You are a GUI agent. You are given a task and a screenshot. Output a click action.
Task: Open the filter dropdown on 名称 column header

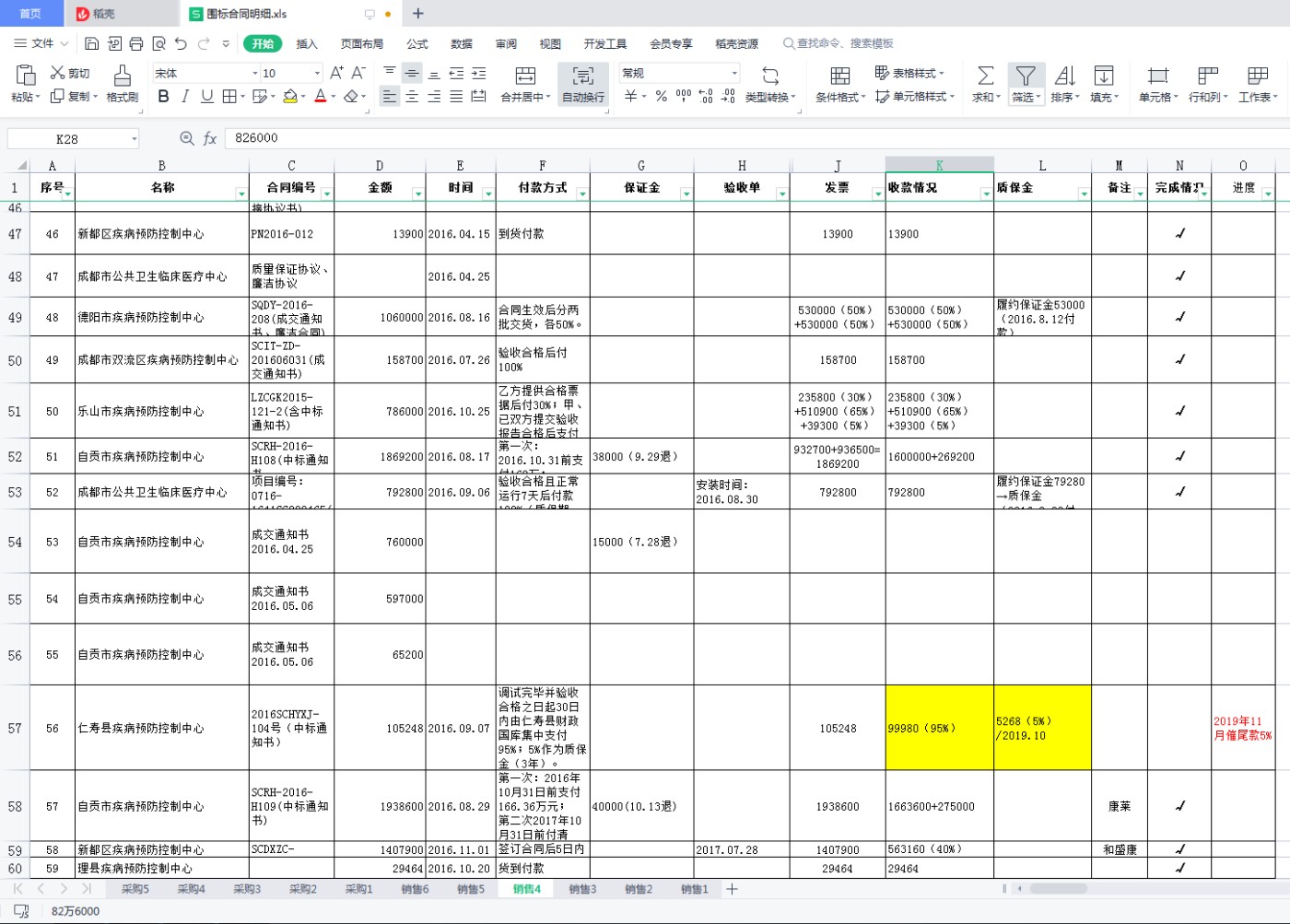(241, 193)
